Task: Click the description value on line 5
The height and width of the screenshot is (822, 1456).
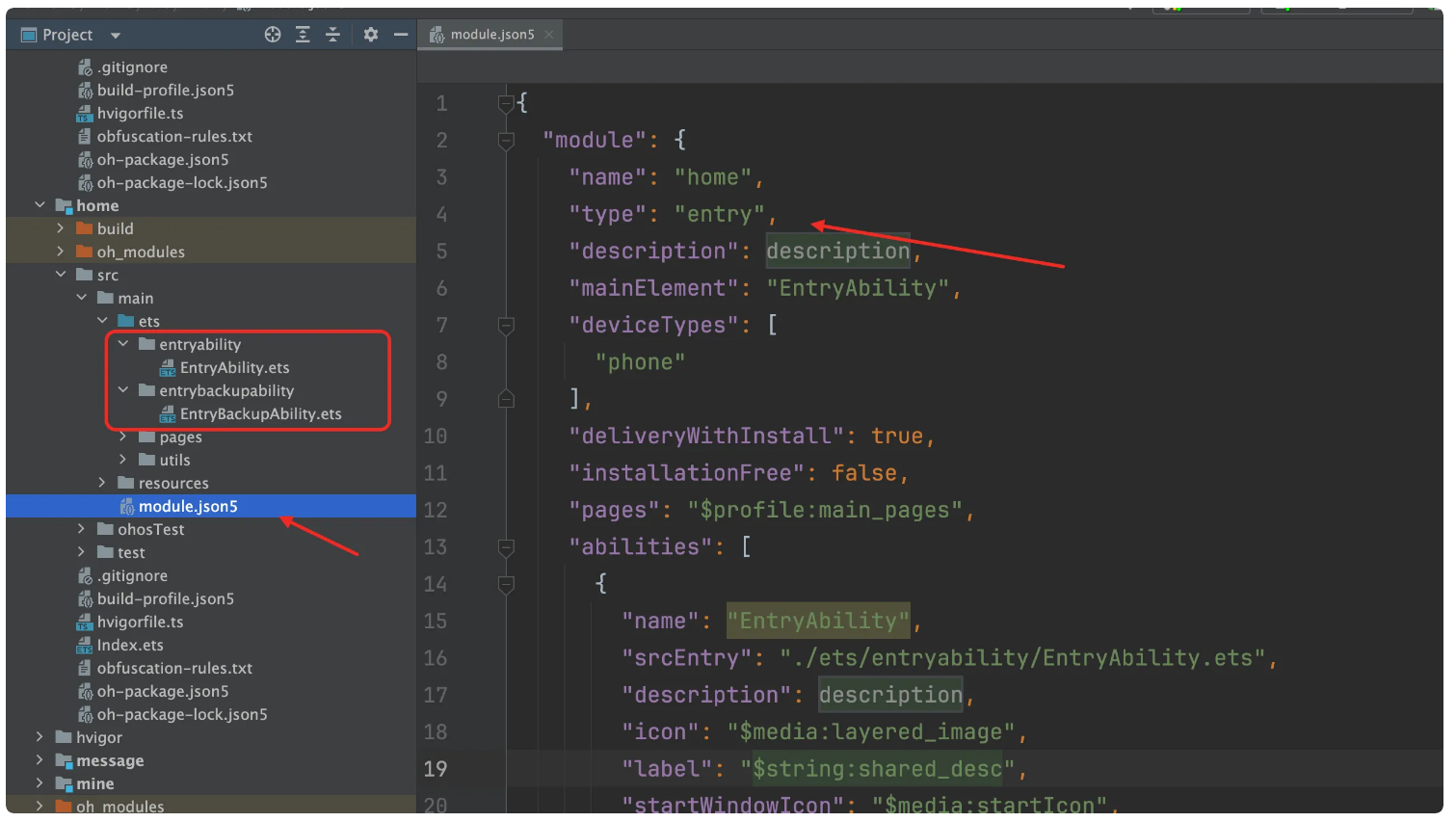Action: 837,252
